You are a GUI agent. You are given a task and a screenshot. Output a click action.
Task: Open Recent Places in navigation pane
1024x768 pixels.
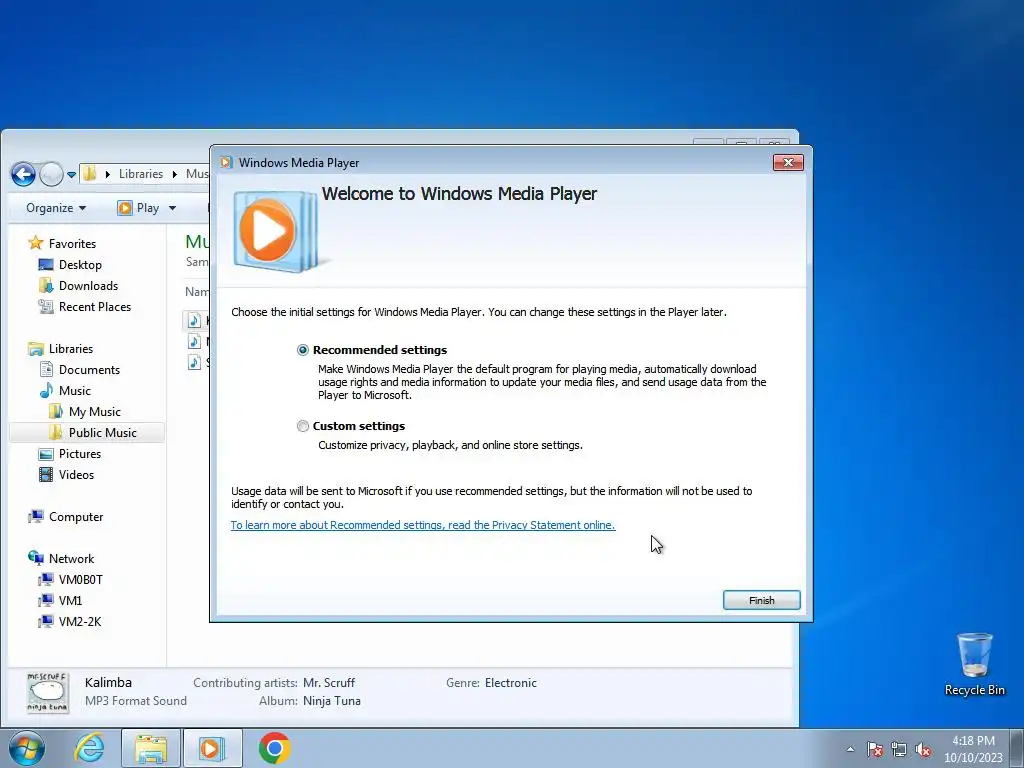pos(95,306)
